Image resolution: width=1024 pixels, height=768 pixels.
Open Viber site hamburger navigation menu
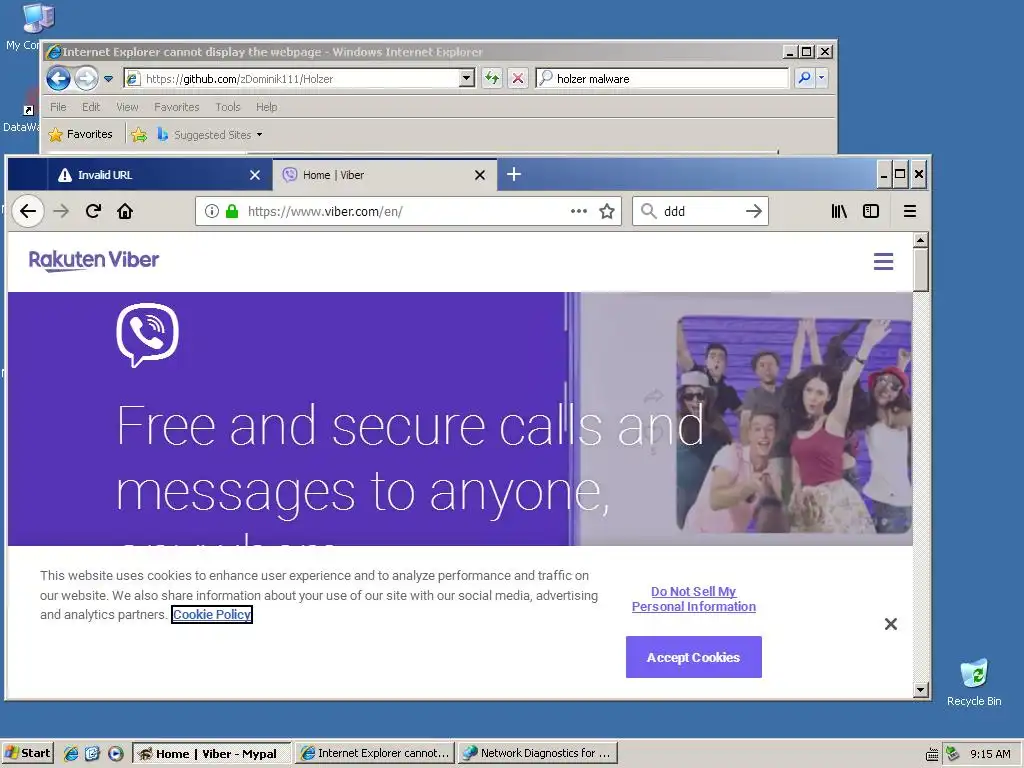(x=883, y=261)
